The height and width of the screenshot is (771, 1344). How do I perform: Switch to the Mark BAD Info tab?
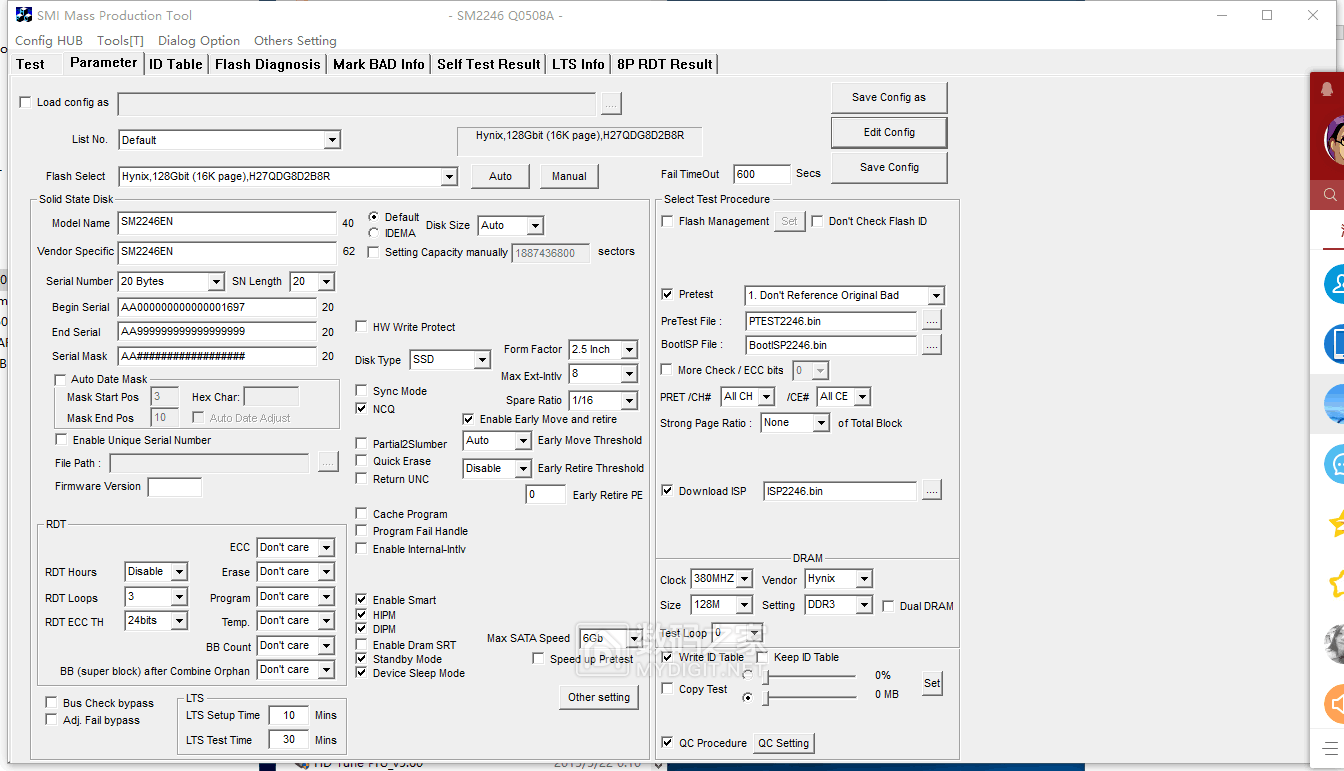(379, 64)
